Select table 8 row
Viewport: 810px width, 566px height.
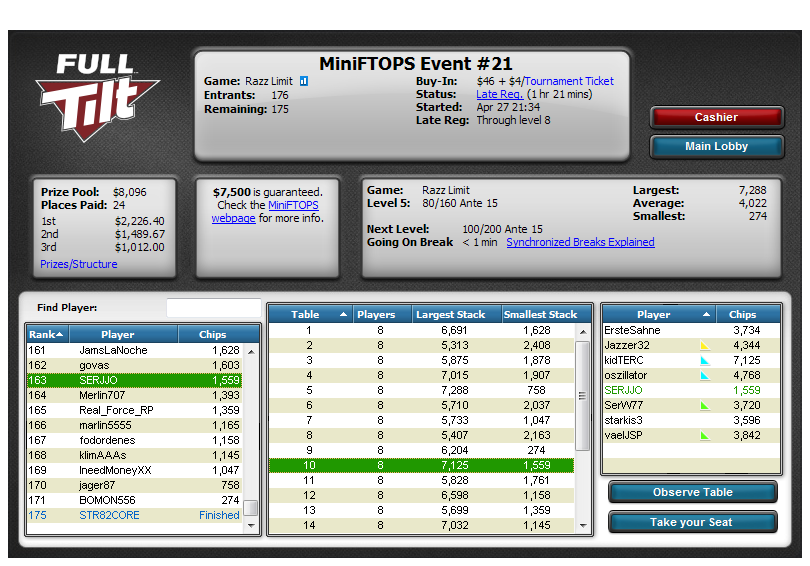point(422,435)
